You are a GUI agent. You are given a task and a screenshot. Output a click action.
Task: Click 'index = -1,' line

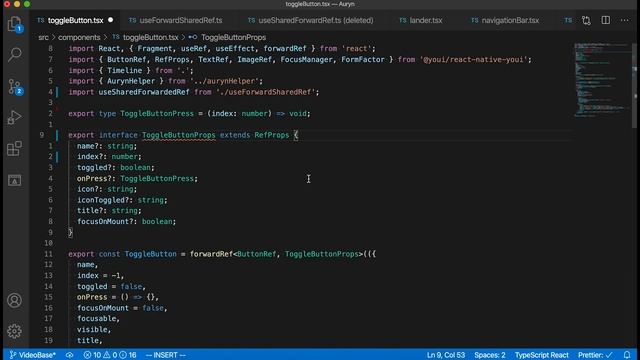click(100, 276)
